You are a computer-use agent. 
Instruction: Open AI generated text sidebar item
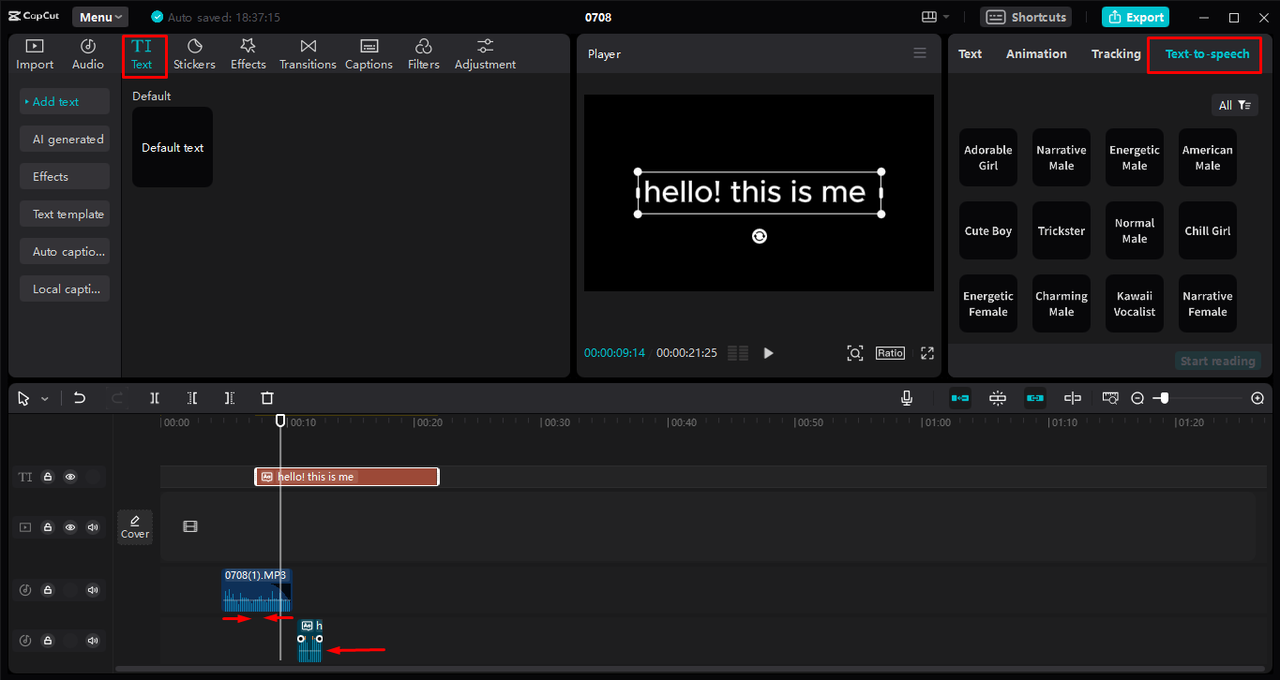(65, 139)
